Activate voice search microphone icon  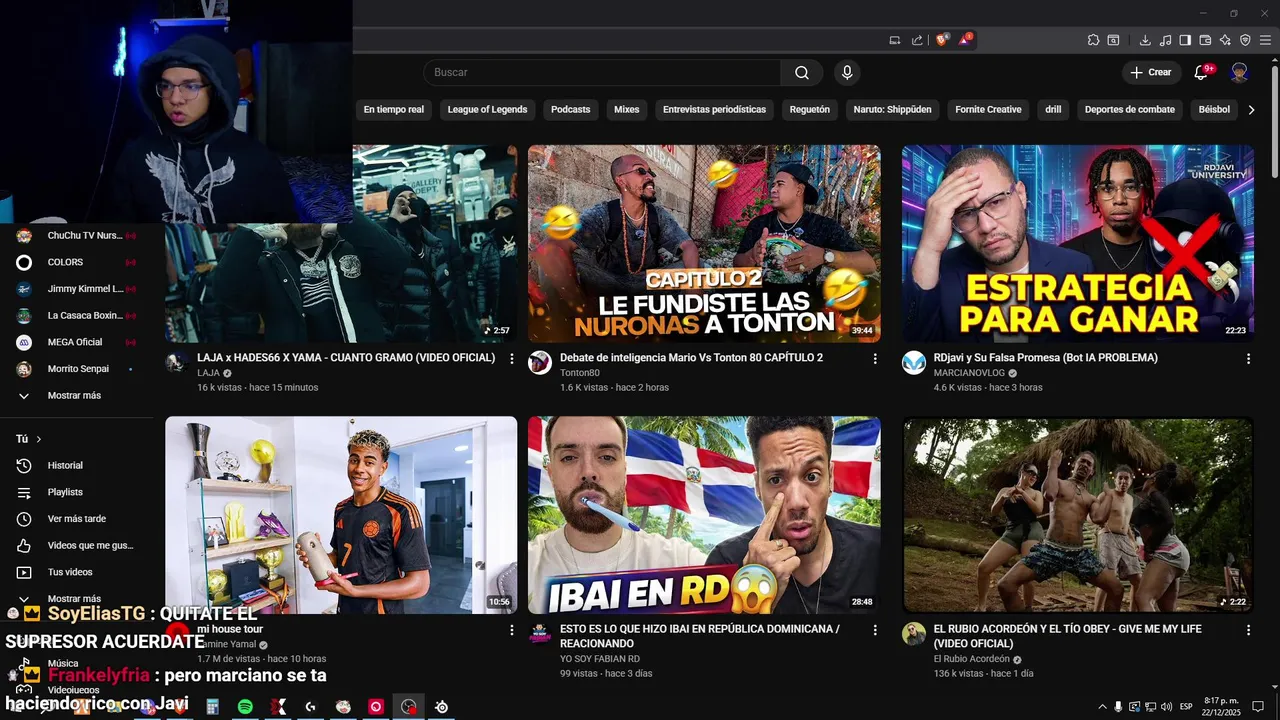[x=847, y=72]
